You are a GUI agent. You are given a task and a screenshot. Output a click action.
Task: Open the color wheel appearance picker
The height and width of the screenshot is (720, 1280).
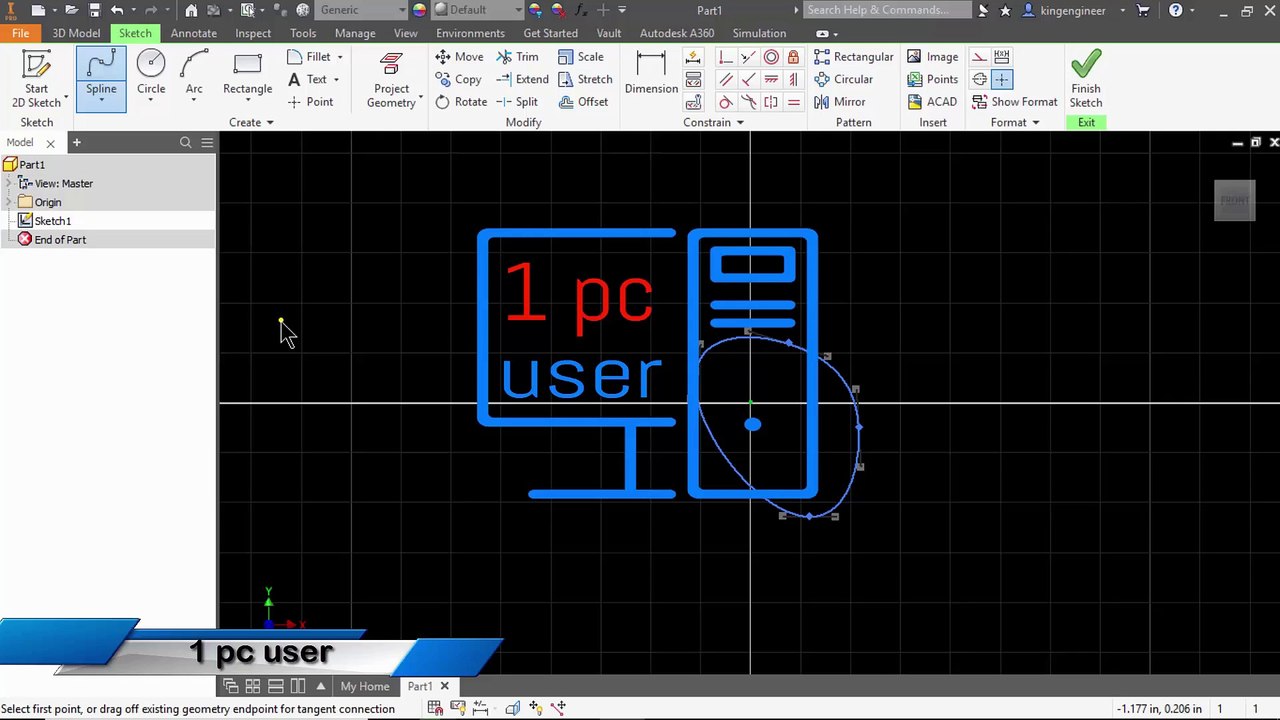click(418, 10)
